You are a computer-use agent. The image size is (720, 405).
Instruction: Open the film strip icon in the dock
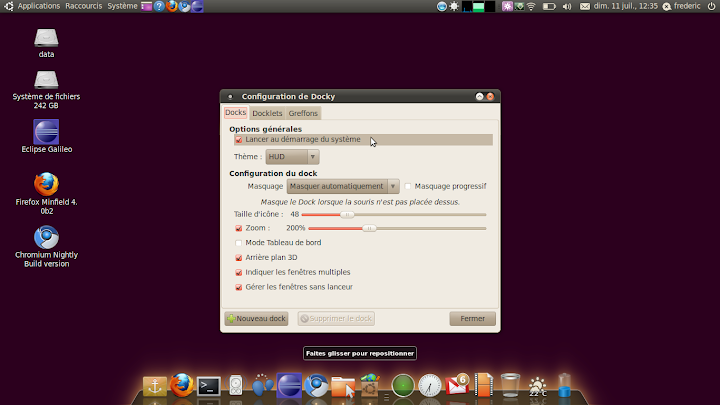(484, 385)
